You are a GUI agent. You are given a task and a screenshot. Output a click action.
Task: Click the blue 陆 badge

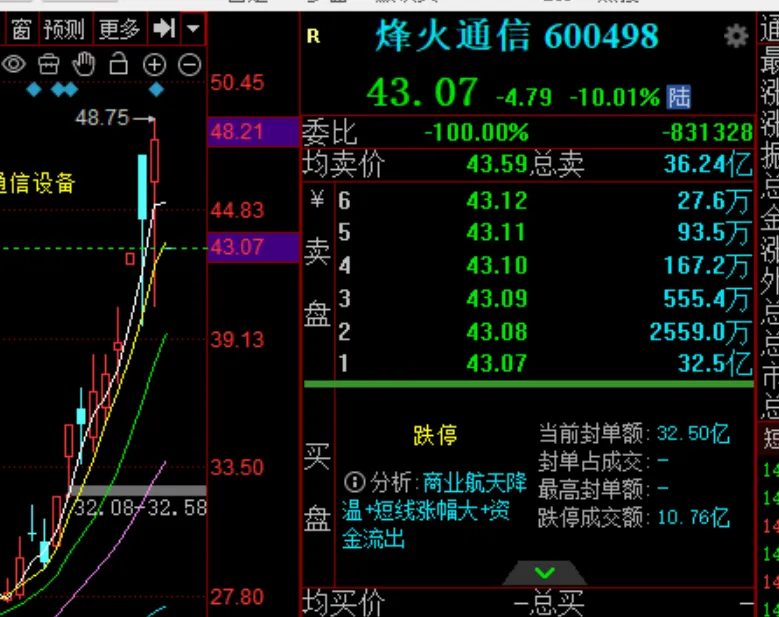coord(680,97)
